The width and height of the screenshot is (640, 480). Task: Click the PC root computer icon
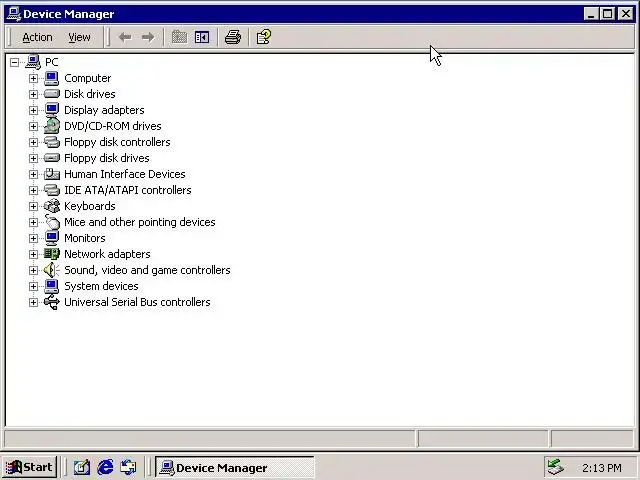(x=33, y=62)
